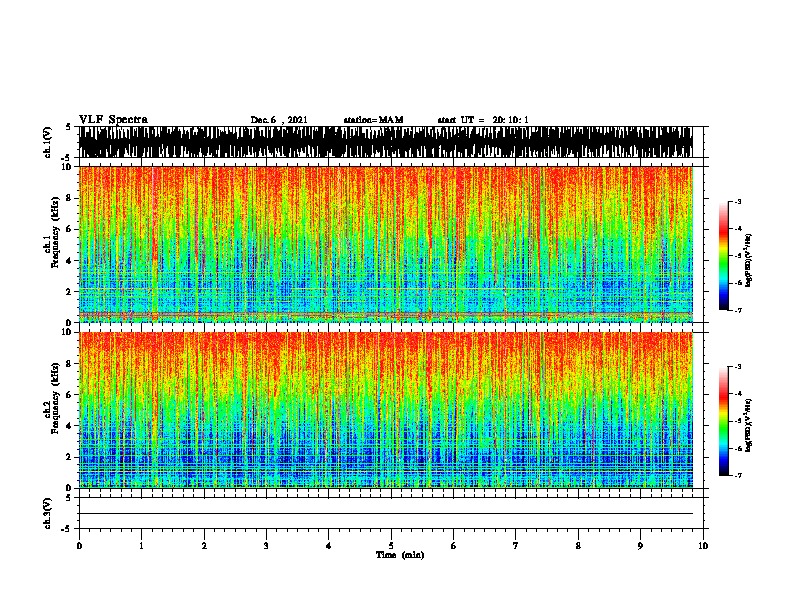Click the "-5" tick of ch.1(V) axis
The image size is (792, 612).
(x=67, y=158)
